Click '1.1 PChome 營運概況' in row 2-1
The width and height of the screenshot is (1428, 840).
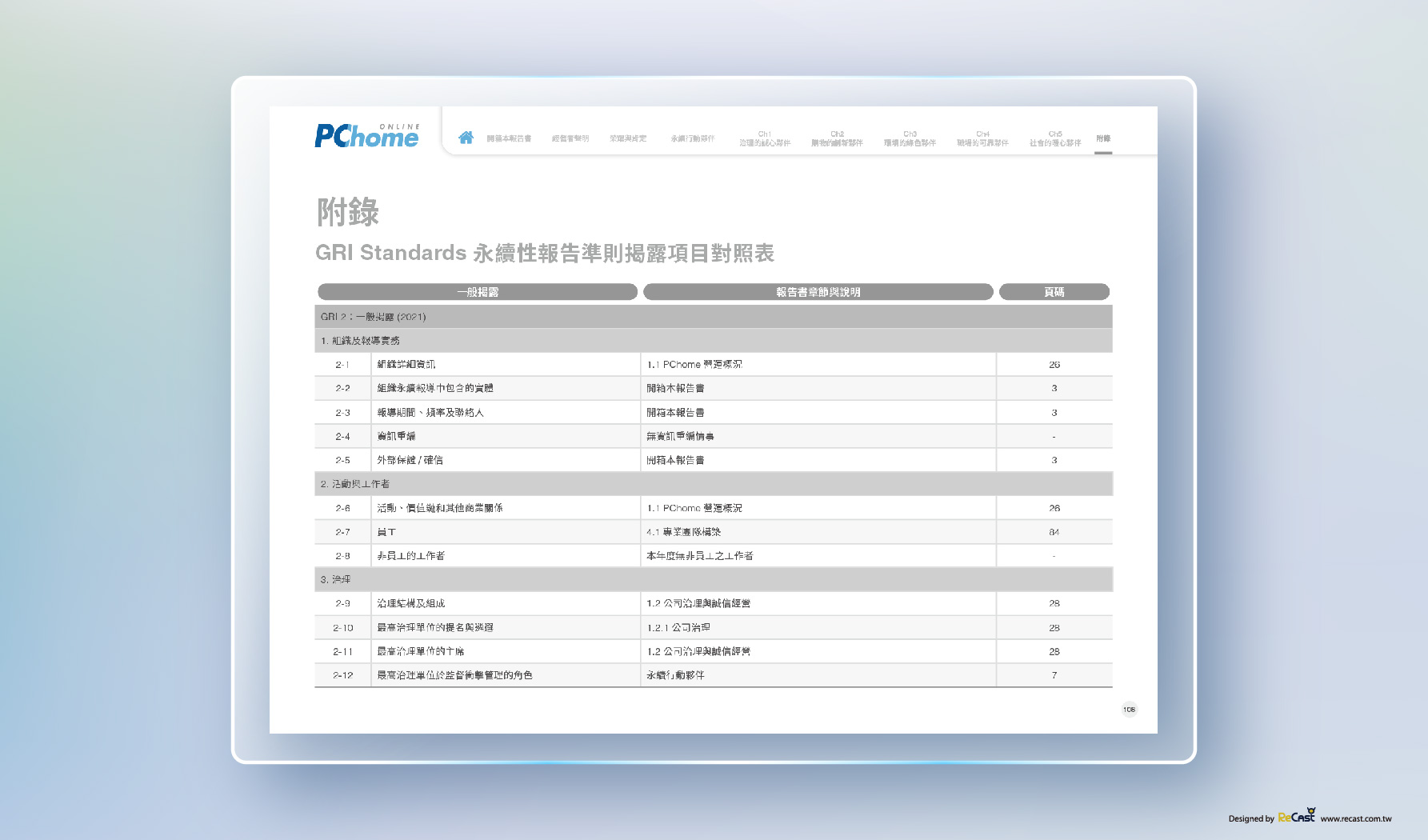coord(694,365)
